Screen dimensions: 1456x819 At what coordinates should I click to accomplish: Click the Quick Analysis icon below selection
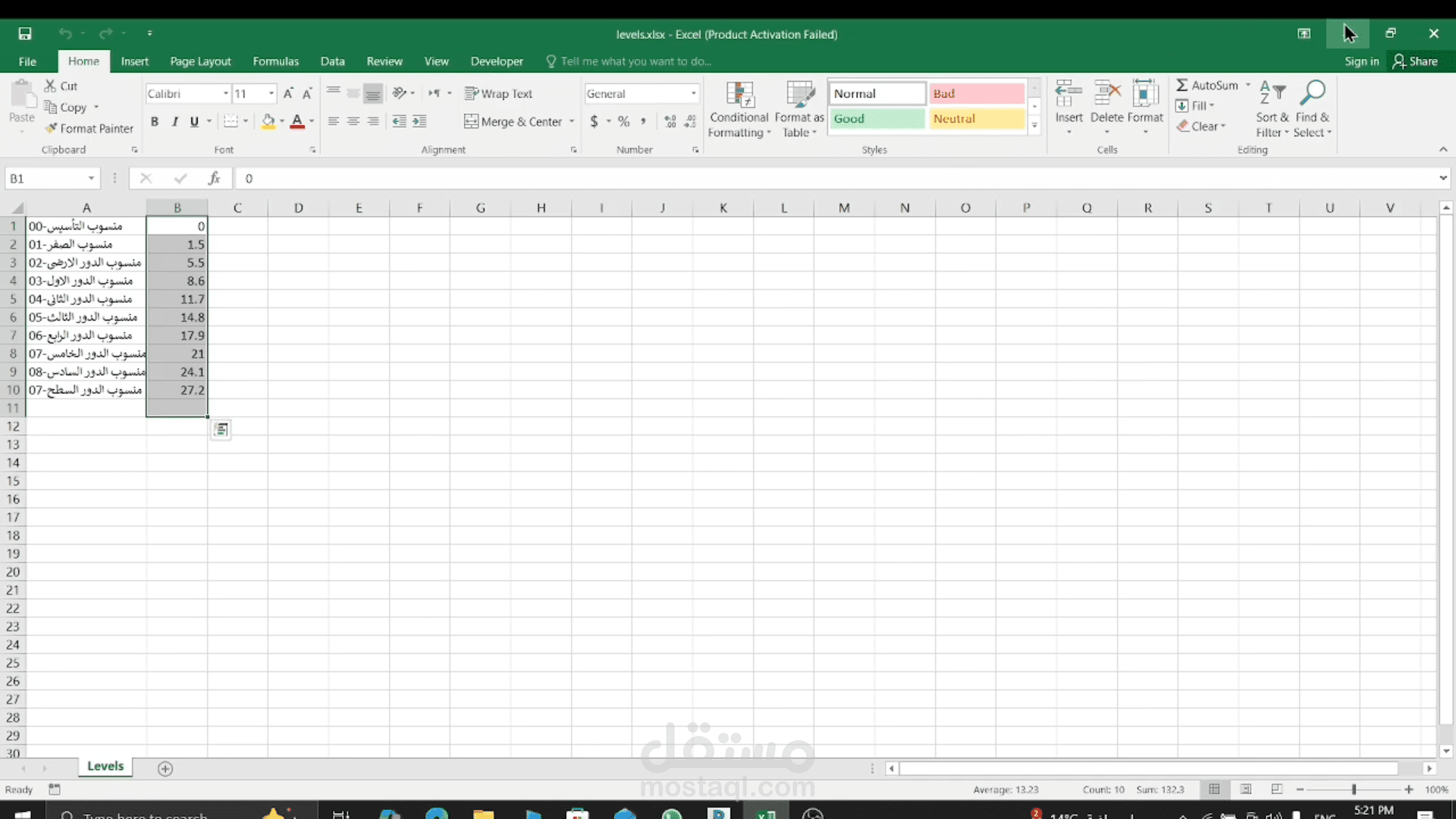[221, 430]
